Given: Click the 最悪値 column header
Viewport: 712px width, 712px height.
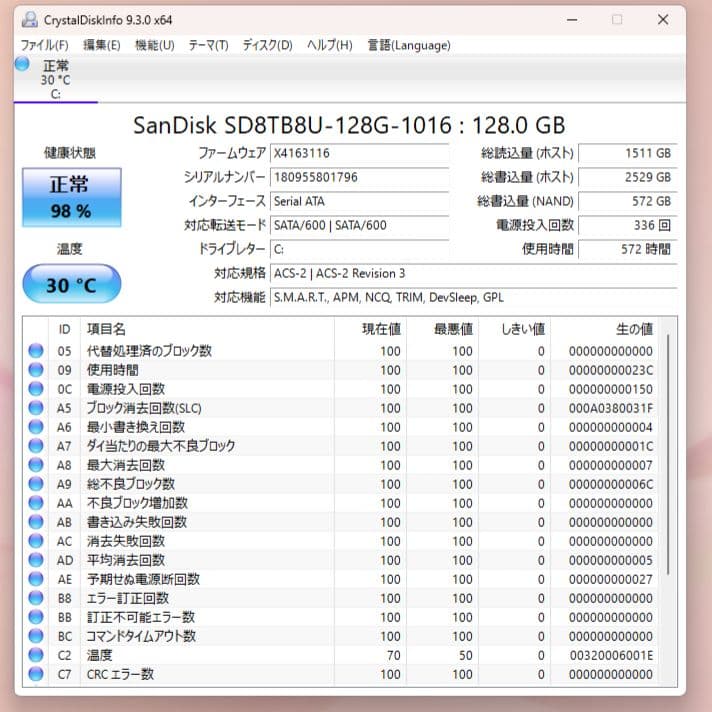Looking at the screenshot, I should (x=442, y=329).
